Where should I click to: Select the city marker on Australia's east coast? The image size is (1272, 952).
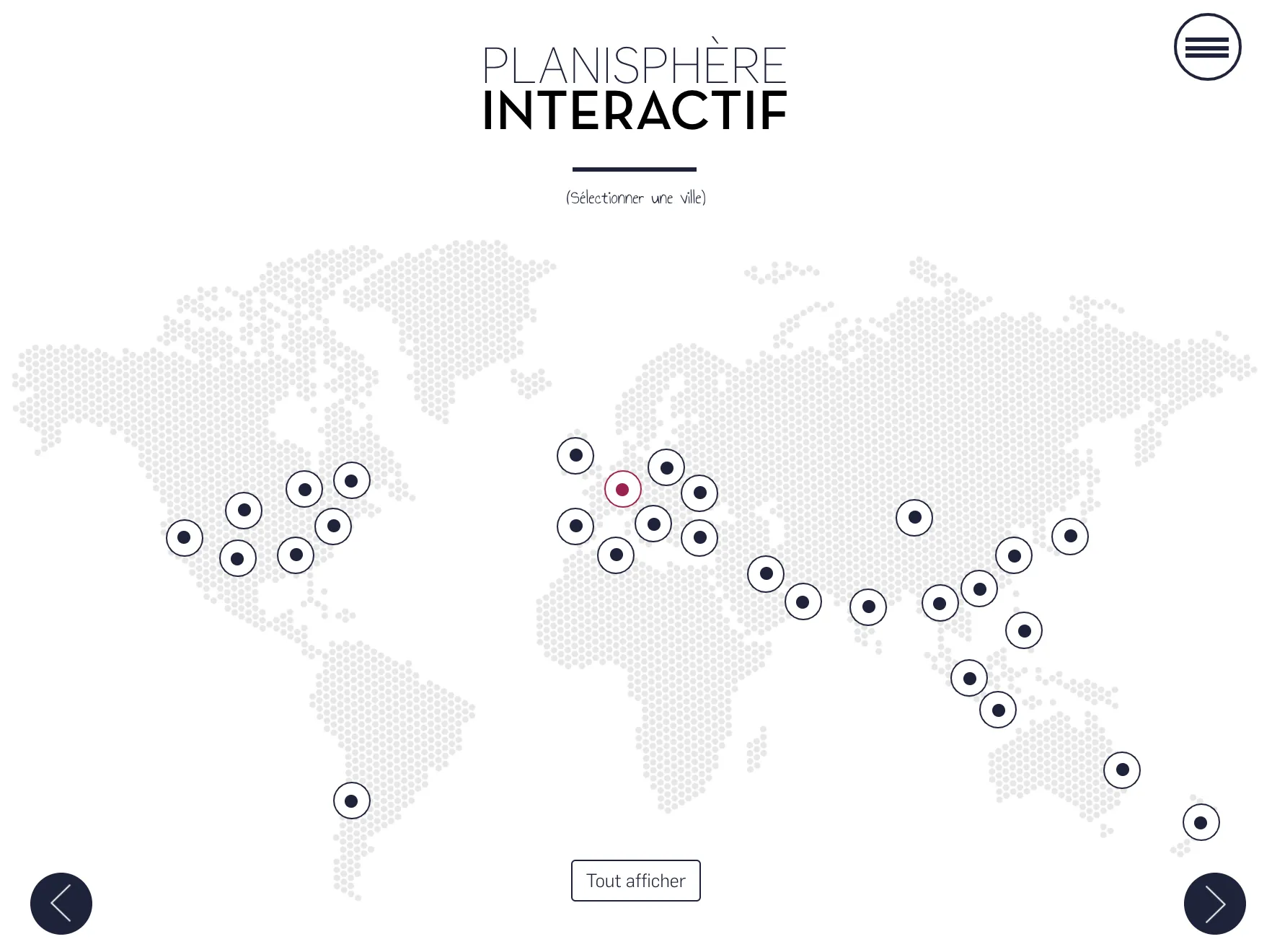pos(1122,770)
